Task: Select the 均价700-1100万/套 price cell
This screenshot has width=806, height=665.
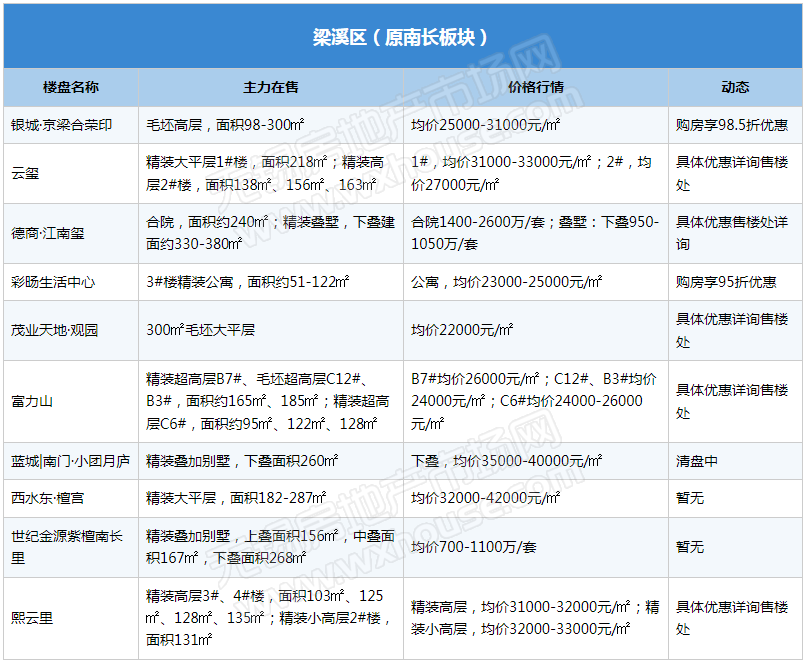Action: pos(474,547)
